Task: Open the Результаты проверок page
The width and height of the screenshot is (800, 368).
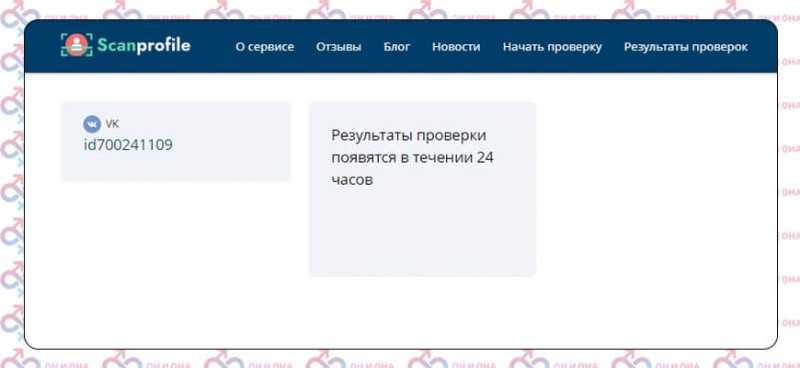Action: point(686,47)
